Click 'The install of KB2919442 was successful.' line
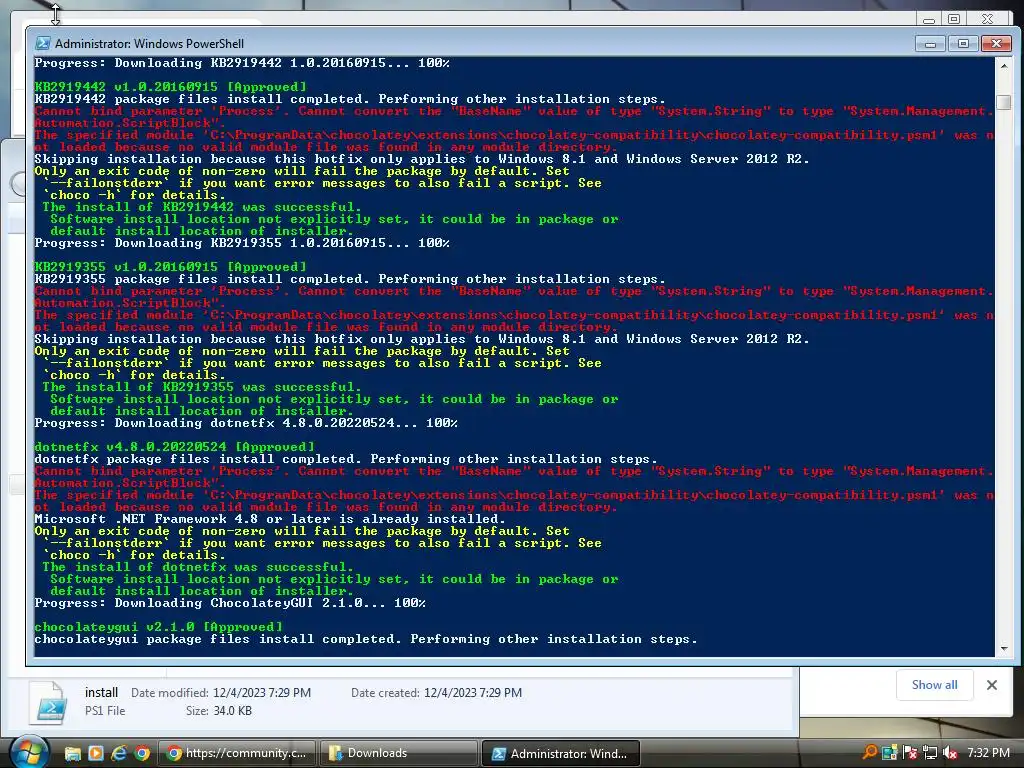This screenshot has width=1024, height=768. tap(202, 207)
